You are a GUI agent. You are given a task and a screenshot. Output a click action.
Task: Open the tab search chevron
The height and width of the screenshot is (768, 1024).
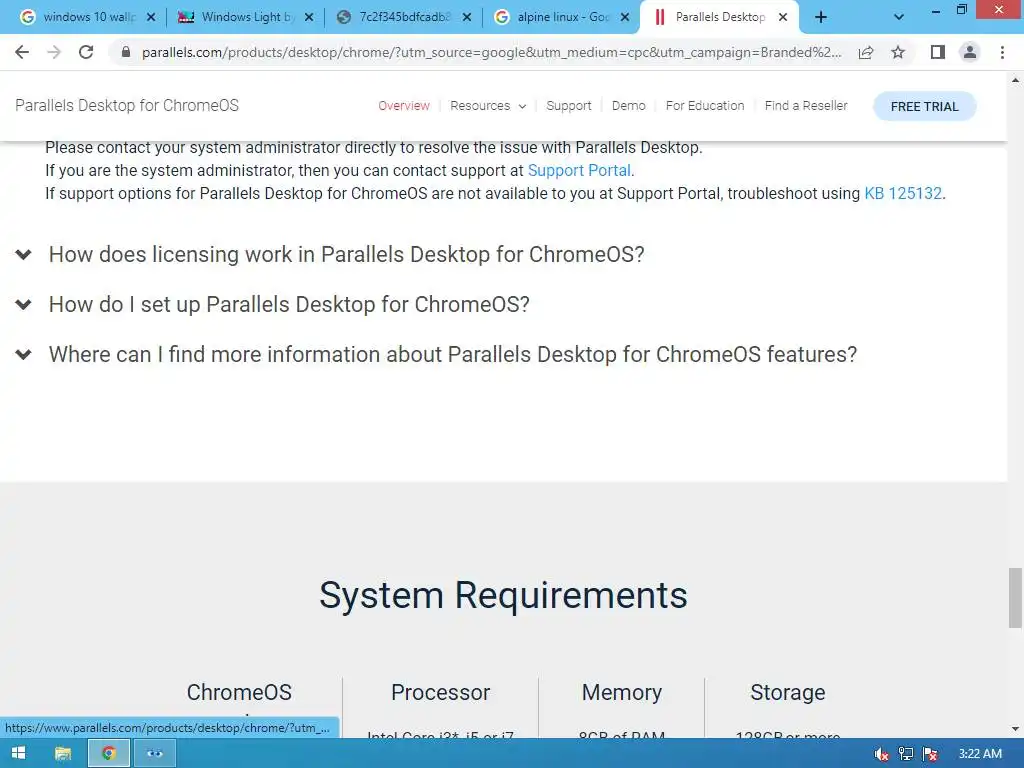(899, 17)
